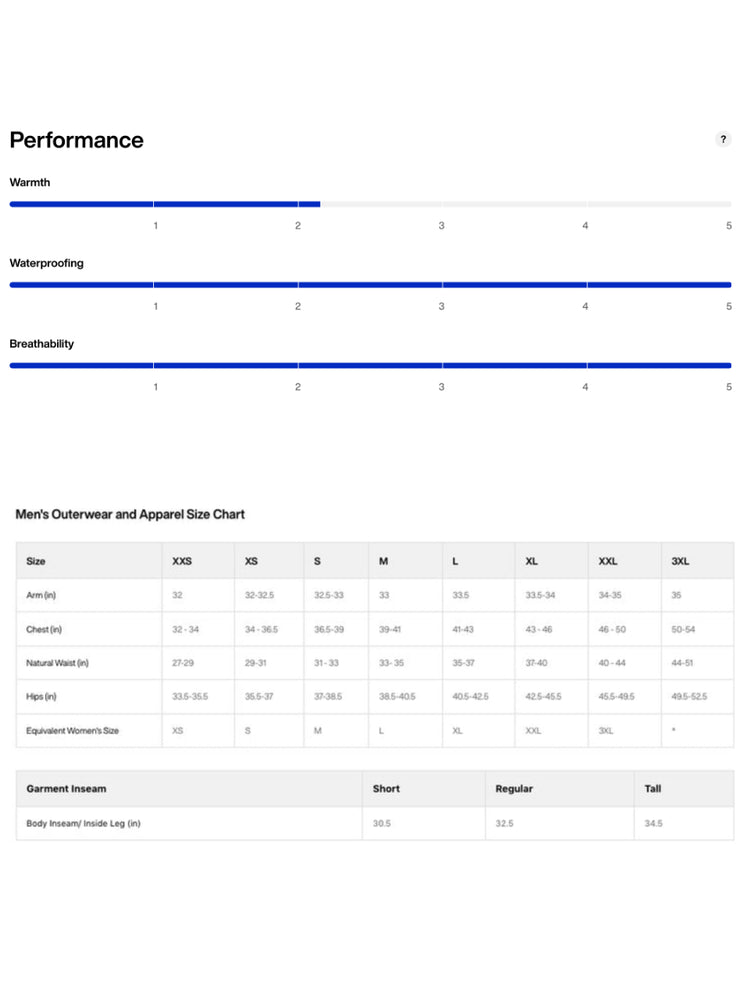The height and width of the screenshot is (1000, 750).
Task: Click the Men's Outerwear Size Chart title
Action: 130,515
